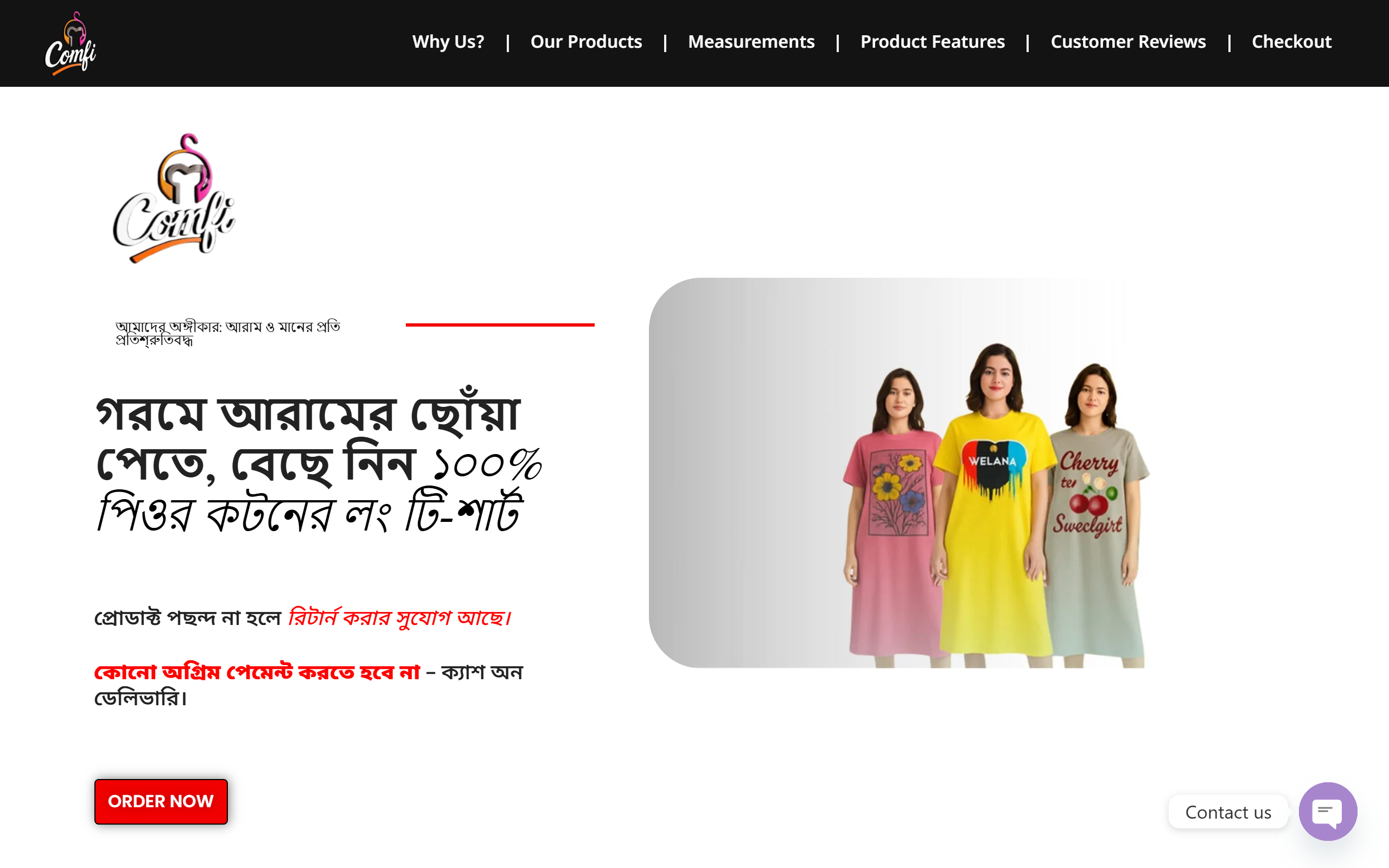This screenshot has height=868, width=1389.
Task: Click the yellow WELANA t-shirt model
Action: tap(994, 505)
